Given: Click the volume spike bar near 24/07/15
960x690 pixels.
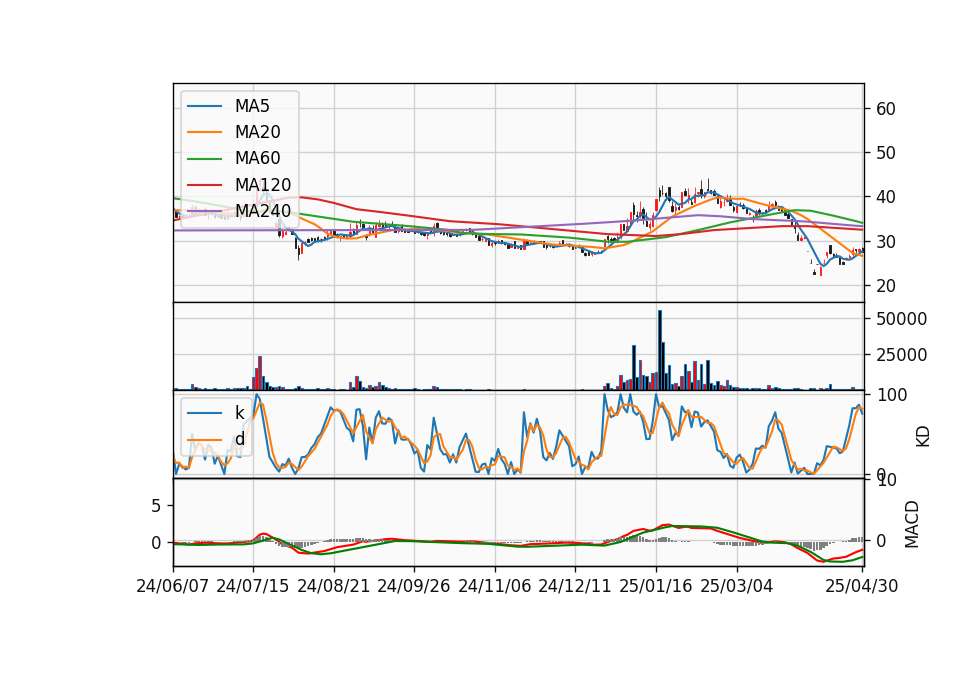Looking at the screenshot, I should coord(260,373).
